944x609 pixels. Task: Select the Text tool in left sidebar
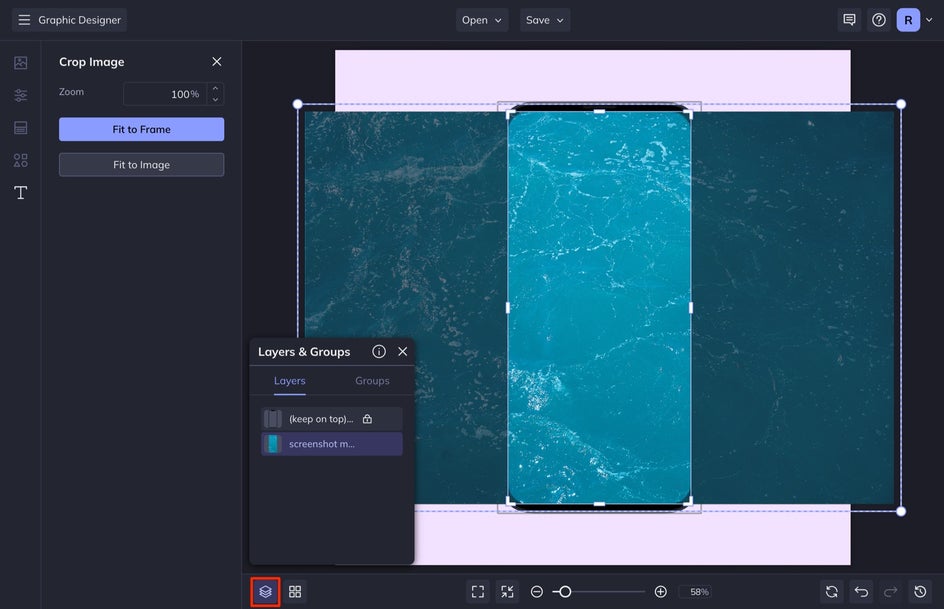point(20,192)
